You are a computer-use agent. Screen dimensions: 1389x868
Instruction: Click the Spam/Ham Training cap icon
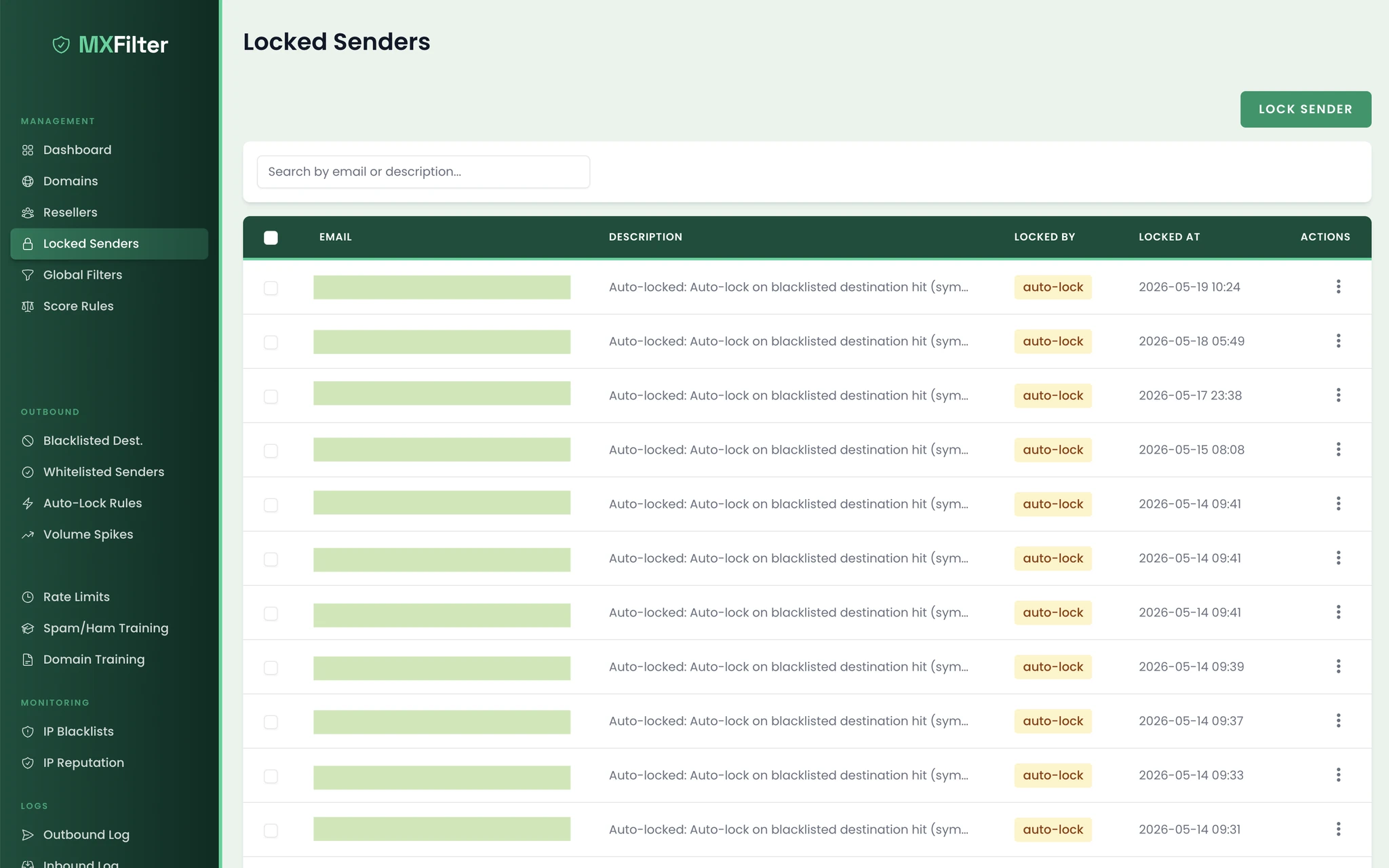coord(28,628)
